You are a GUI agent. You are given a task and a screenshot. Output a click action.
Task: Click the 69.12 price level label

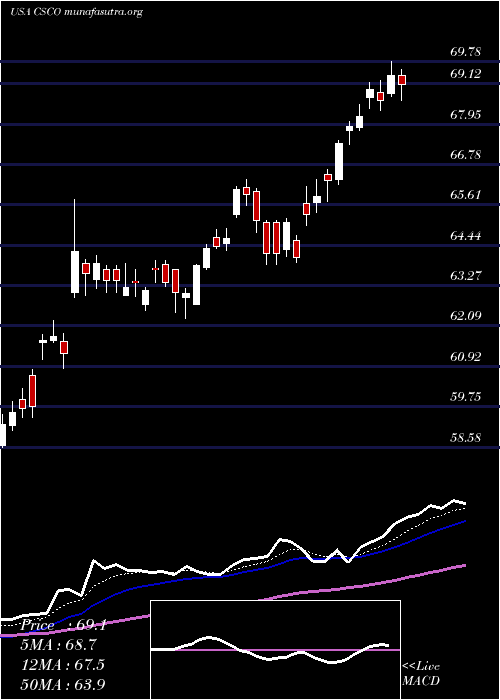coord(466,74)
